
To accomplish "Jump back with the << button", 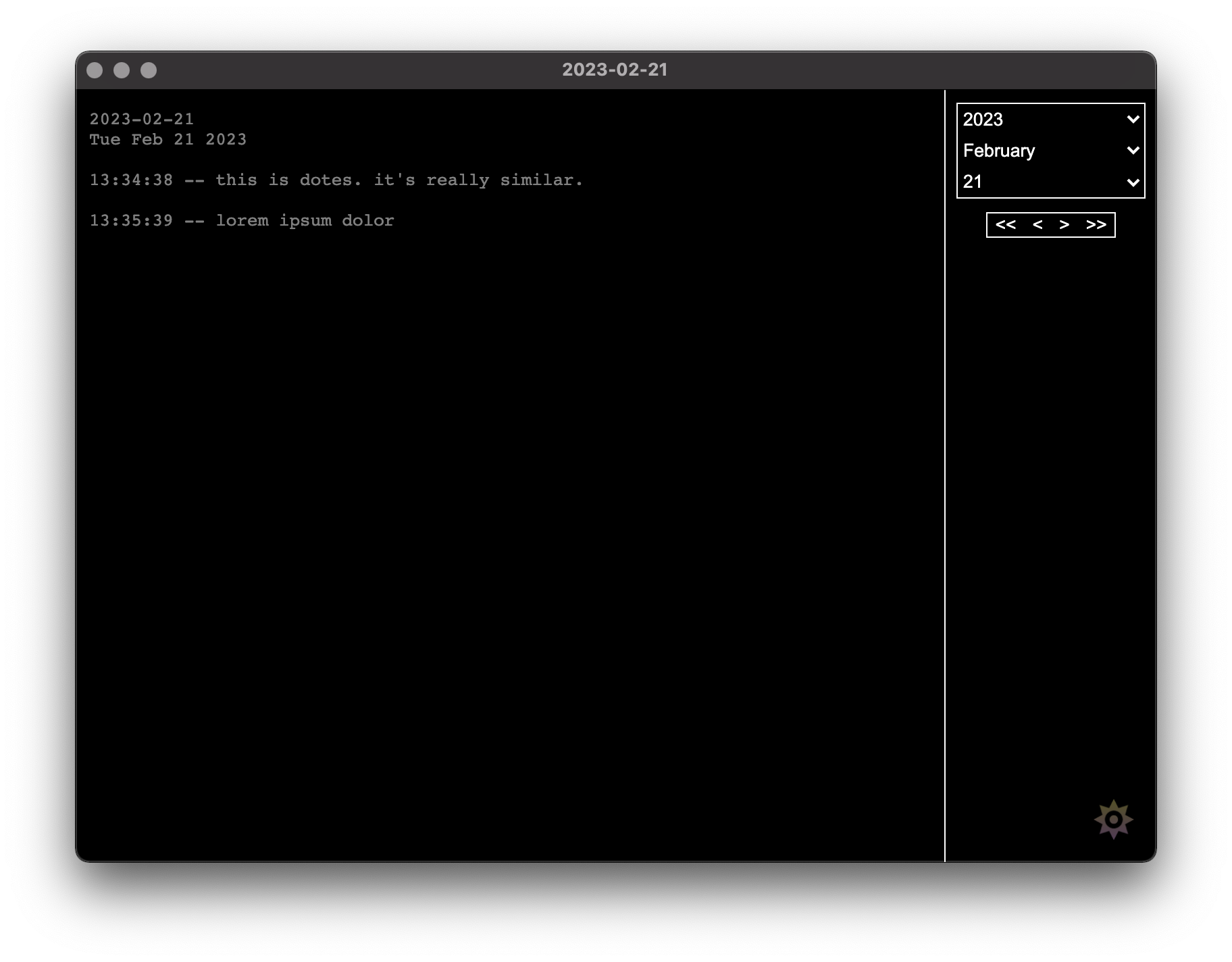I will 1005,225.
